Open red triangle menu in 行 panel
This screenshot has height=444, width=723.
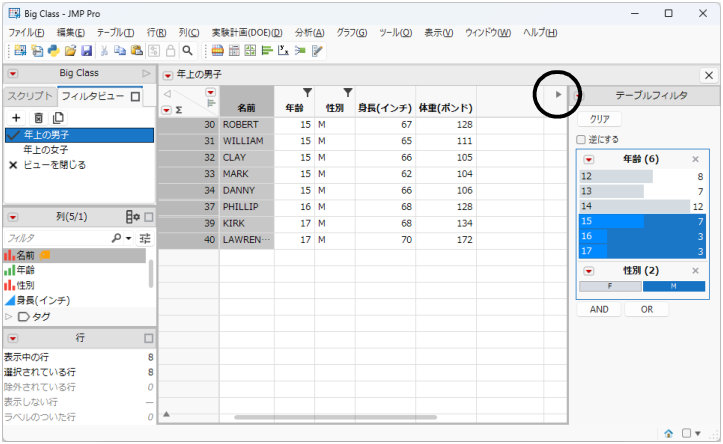click(13, 338)
